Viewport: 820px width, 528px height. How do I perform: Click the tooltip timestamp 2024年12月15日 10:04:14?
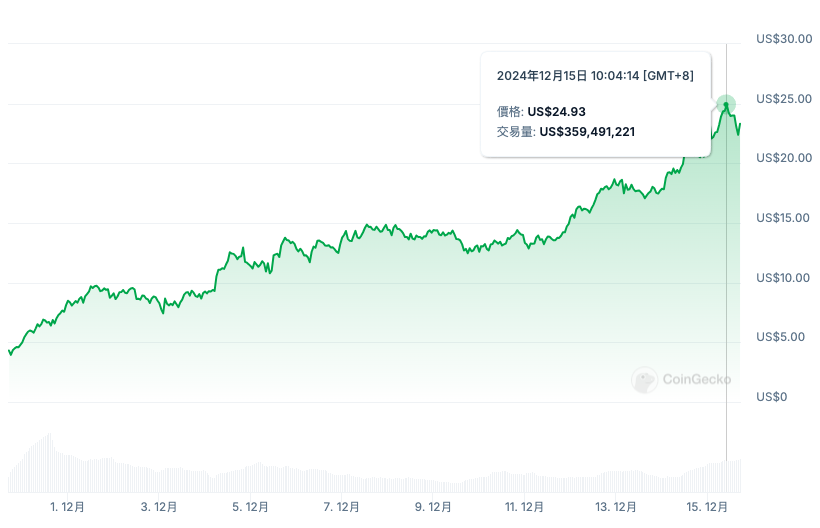595,76
